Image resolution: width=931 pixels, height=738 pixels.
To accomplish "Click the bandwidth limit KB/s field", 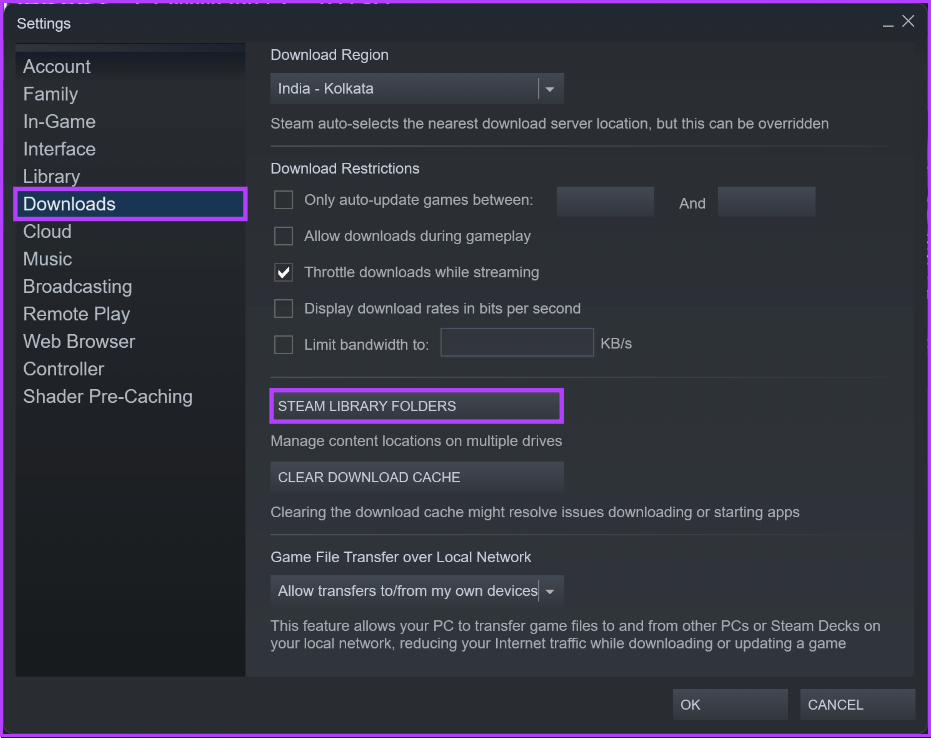I will [x=517, y=343].
